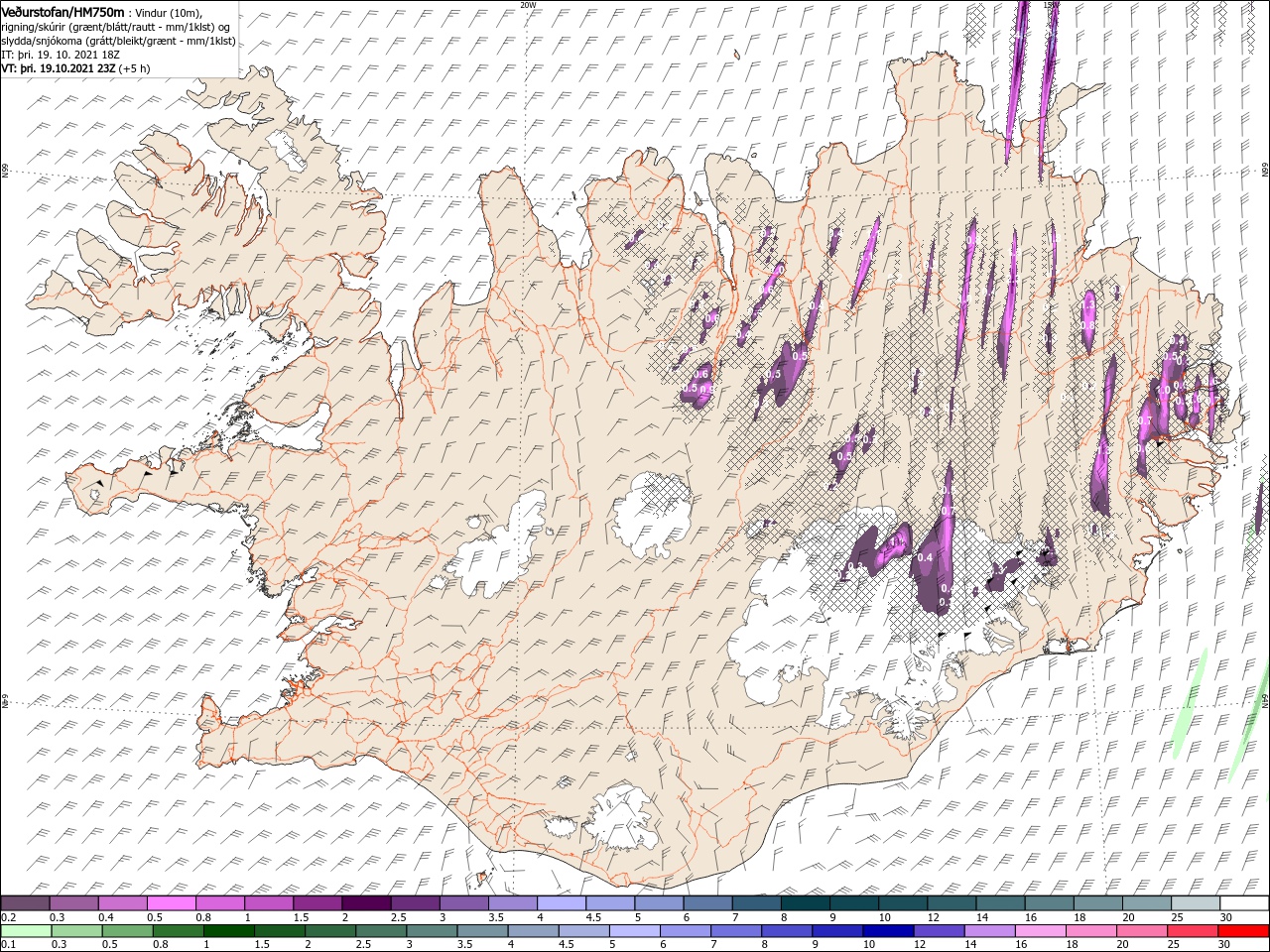Click the 'Vindur (10m)' header text
Viewport: 1270px width, 952px height.
coord(168,12)
